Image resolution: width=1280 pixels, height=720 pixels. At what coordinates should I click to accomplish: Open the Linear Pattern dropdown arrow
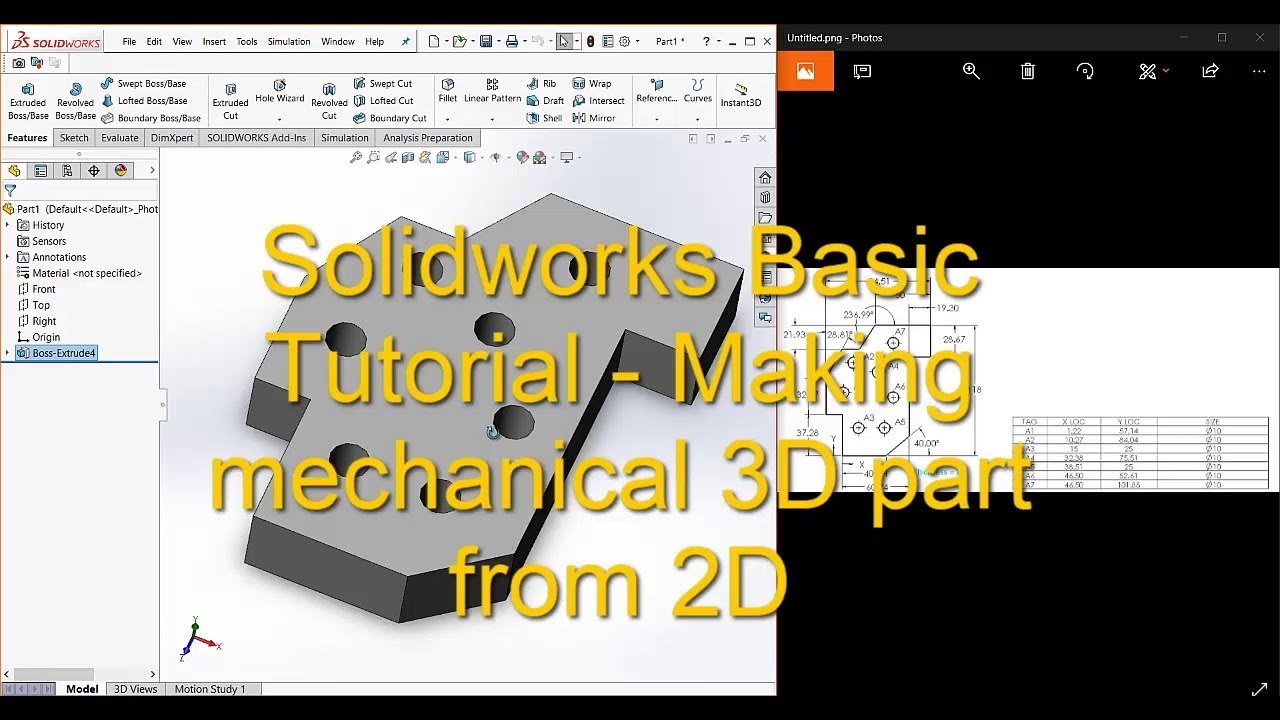pos(492,120)
